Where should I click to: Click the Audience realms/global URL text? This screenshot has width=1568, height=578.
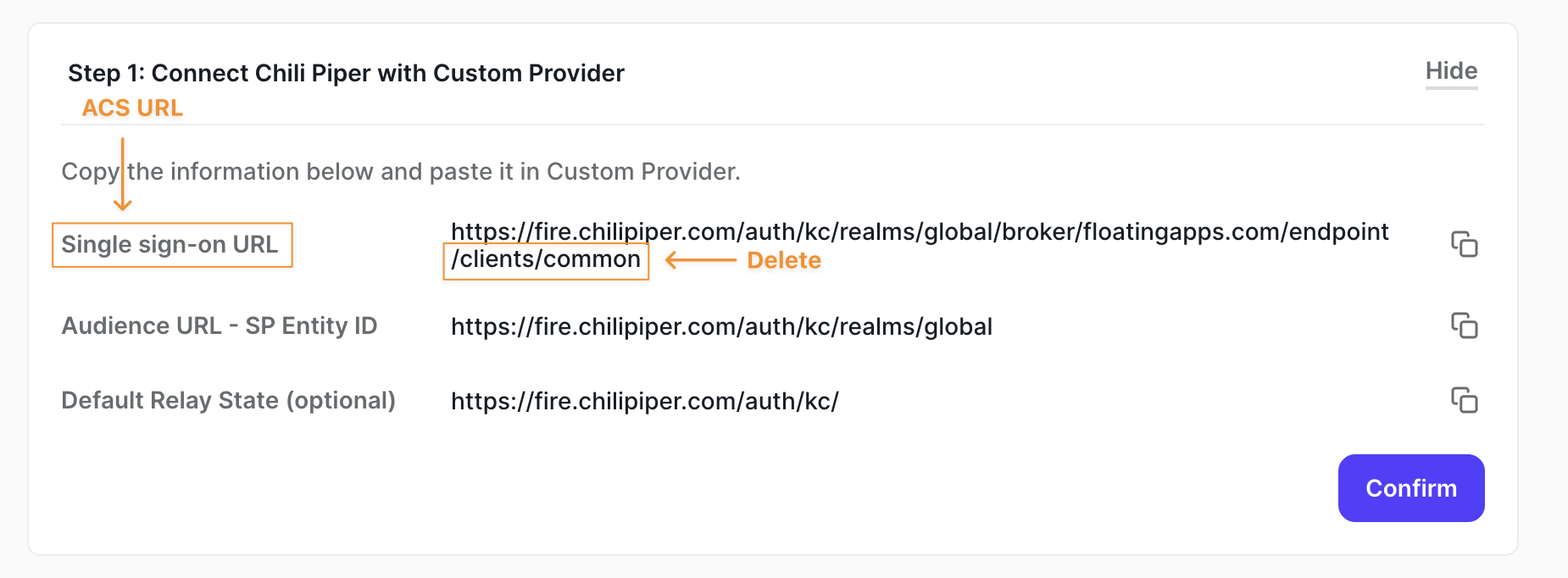pos(721,326)
